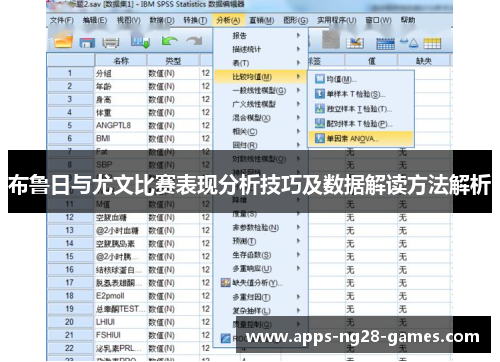The height and width of the screenshot is (362, 500).
Task: Click the Weight Cases scales icon
Action: [409, 42]
